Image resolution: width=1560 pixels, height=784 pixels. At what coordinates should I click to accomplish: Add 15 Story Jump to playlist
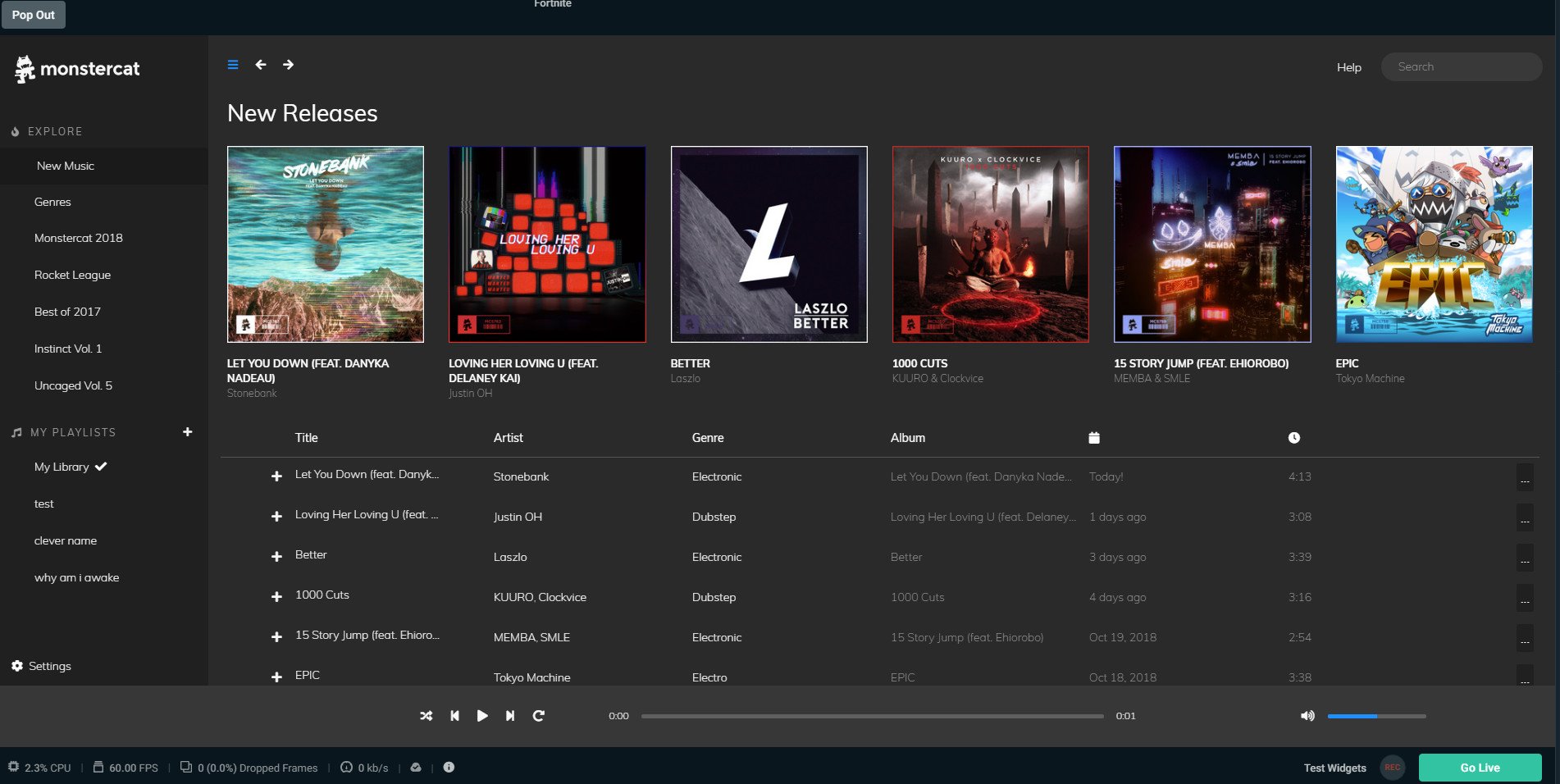(276, 636)
